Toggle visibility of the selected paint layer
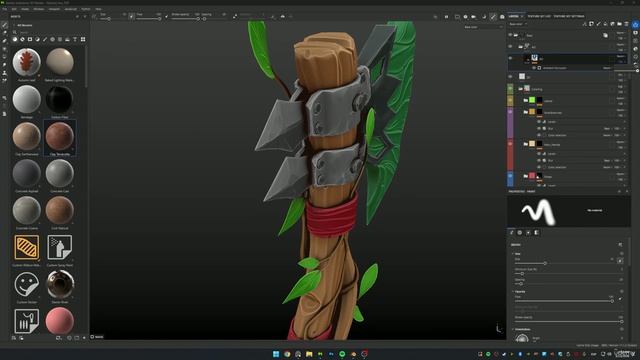The width and height of the screenshot is (640, 360). 510,58
